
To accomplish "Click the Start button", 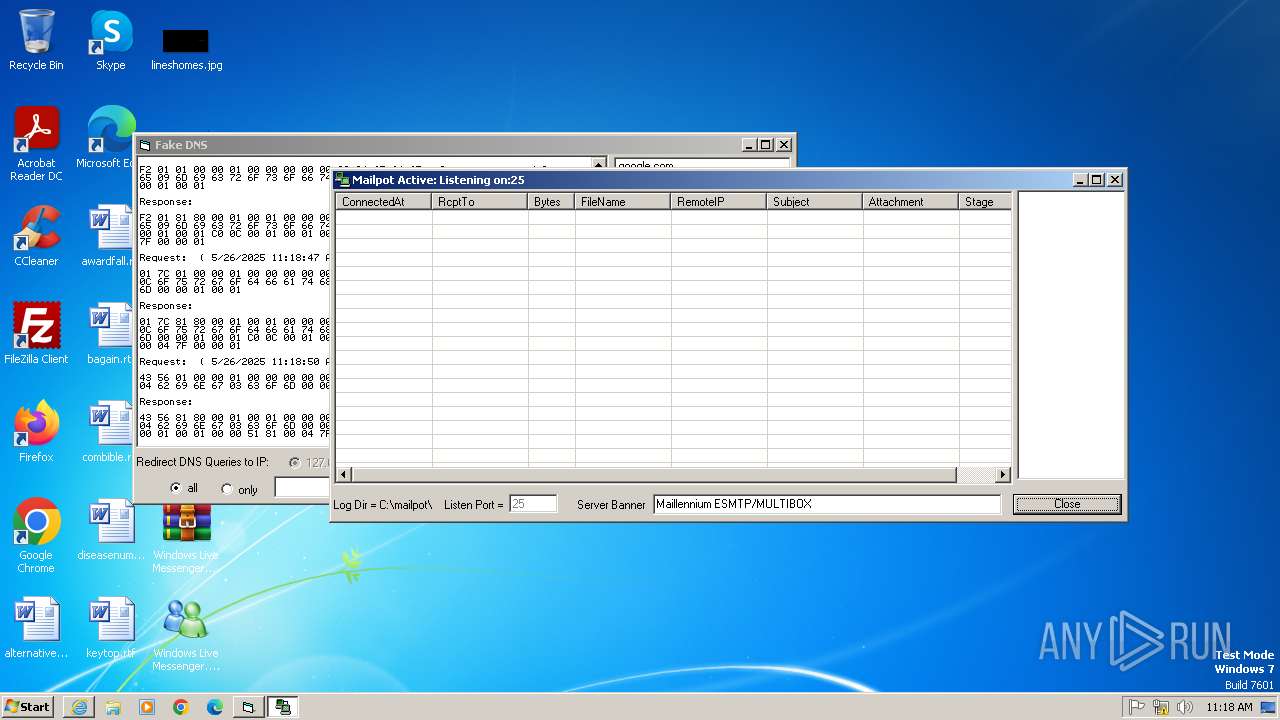I will 28,707.
